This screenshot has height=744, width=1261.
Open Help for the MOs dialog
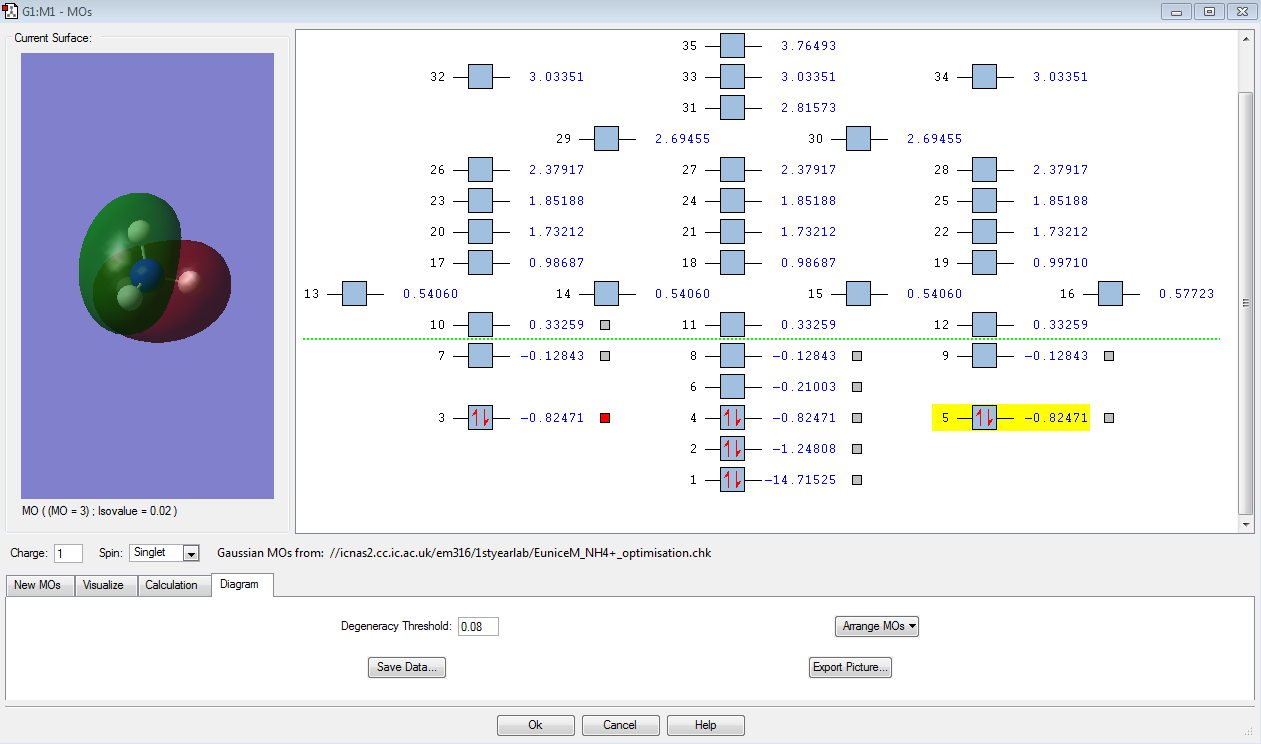(706, 725)
